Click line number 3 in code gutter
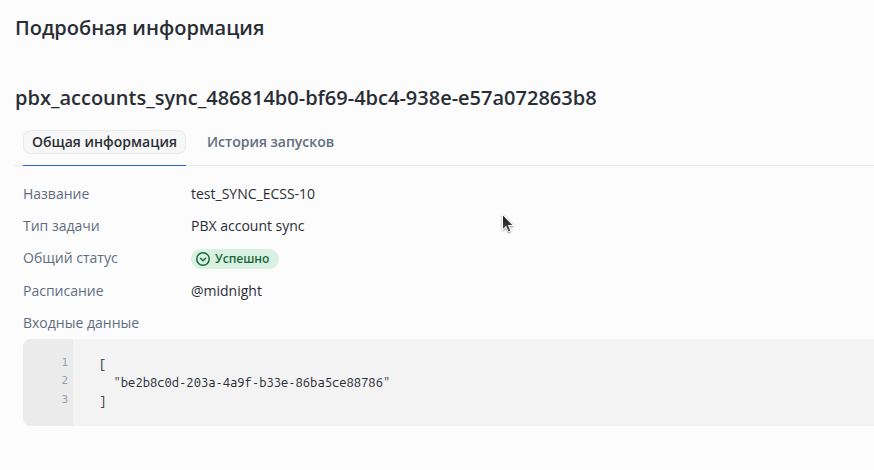The width and height of the screenshot is (874, 470). point(65,399)
